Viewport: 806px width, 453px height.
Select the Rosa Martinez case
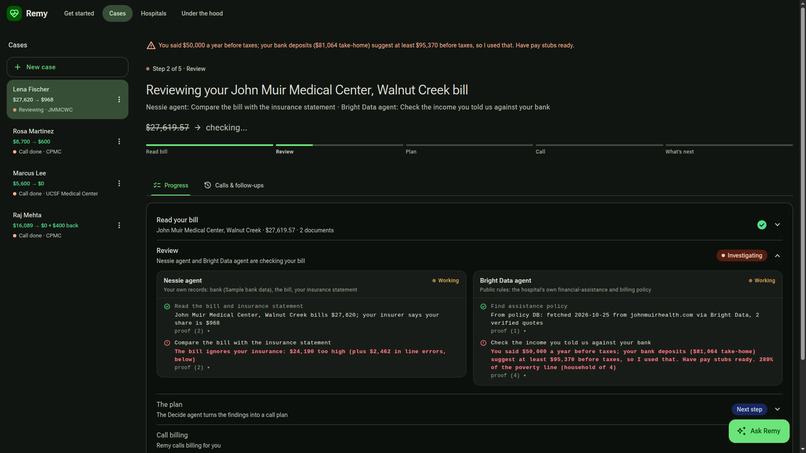(67, 141)
